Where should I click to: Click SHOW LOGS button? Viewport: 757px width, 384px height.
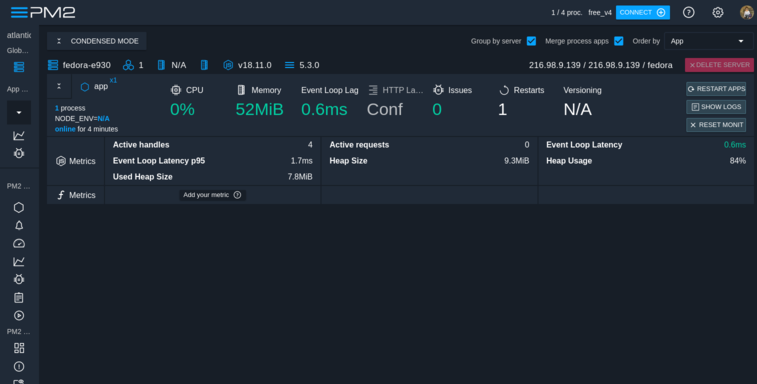pyautogui.click(x=716, y=107)
